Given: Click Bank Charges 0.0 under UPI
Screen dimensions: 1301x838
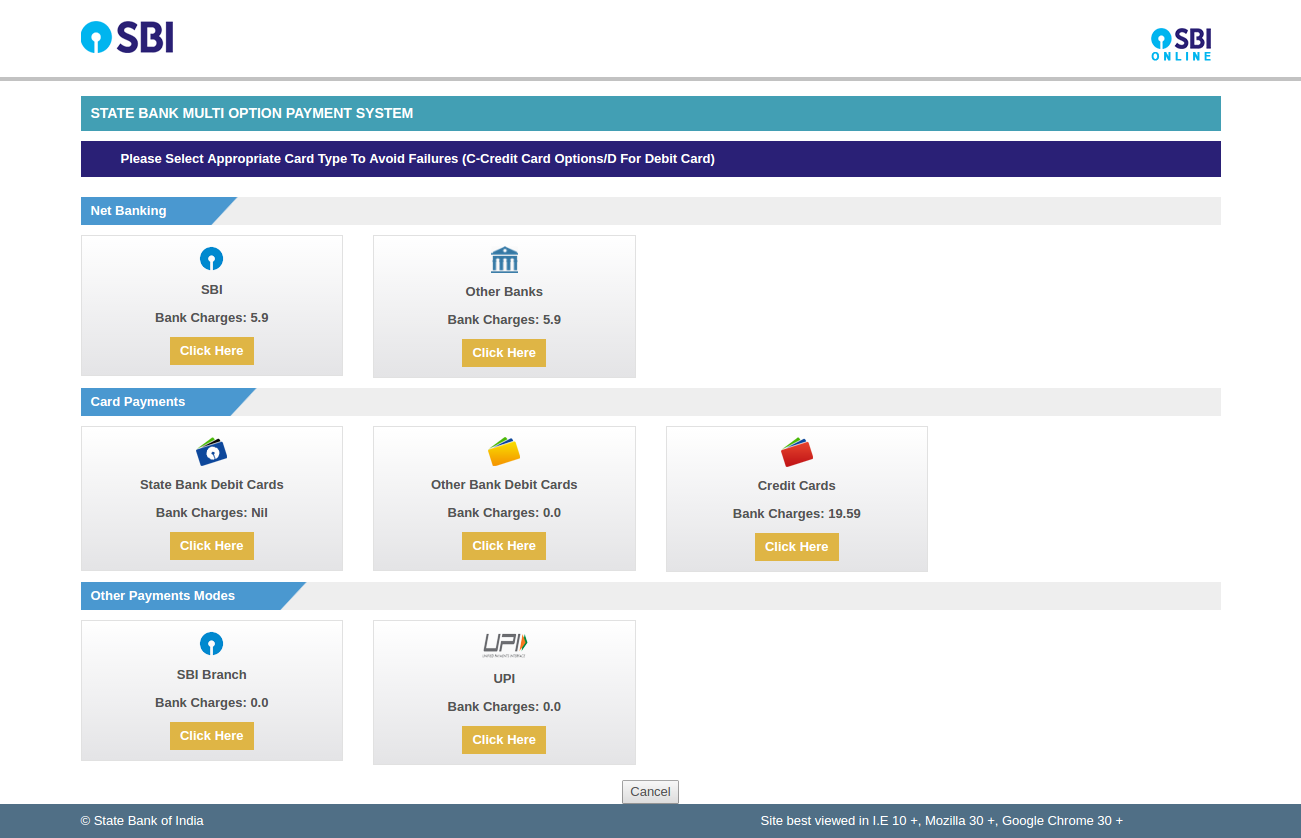Looking at the screenshot, I should (504, 707).
